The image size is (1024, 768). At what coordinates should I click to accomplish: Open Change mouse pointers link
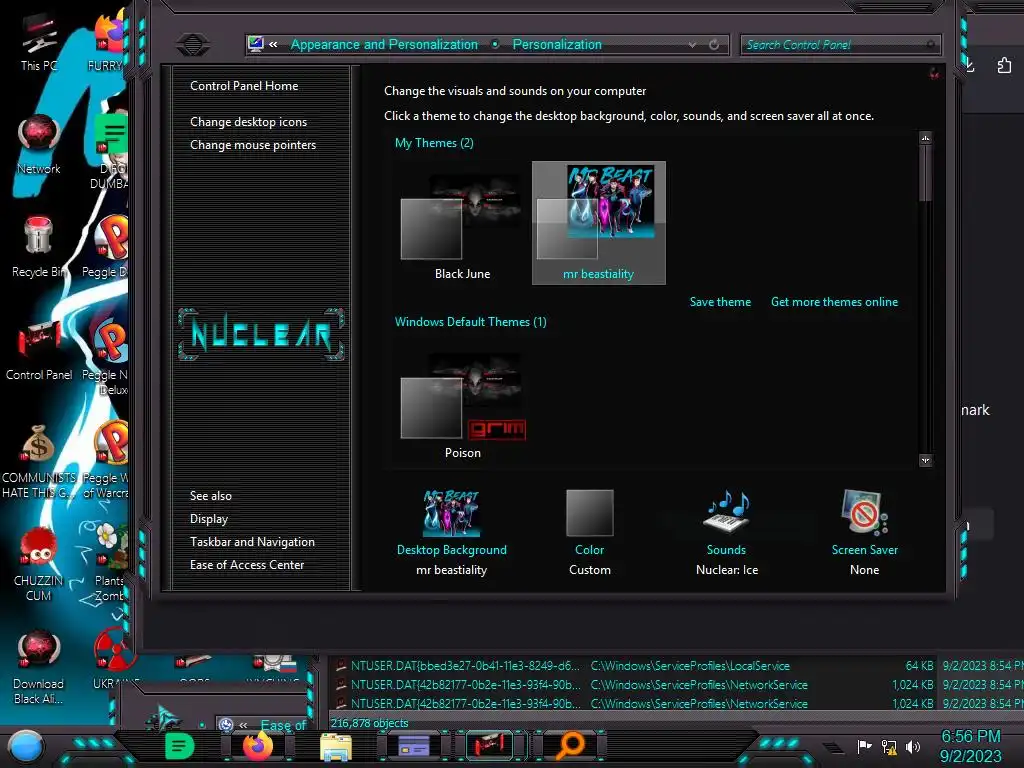[253, 145]
